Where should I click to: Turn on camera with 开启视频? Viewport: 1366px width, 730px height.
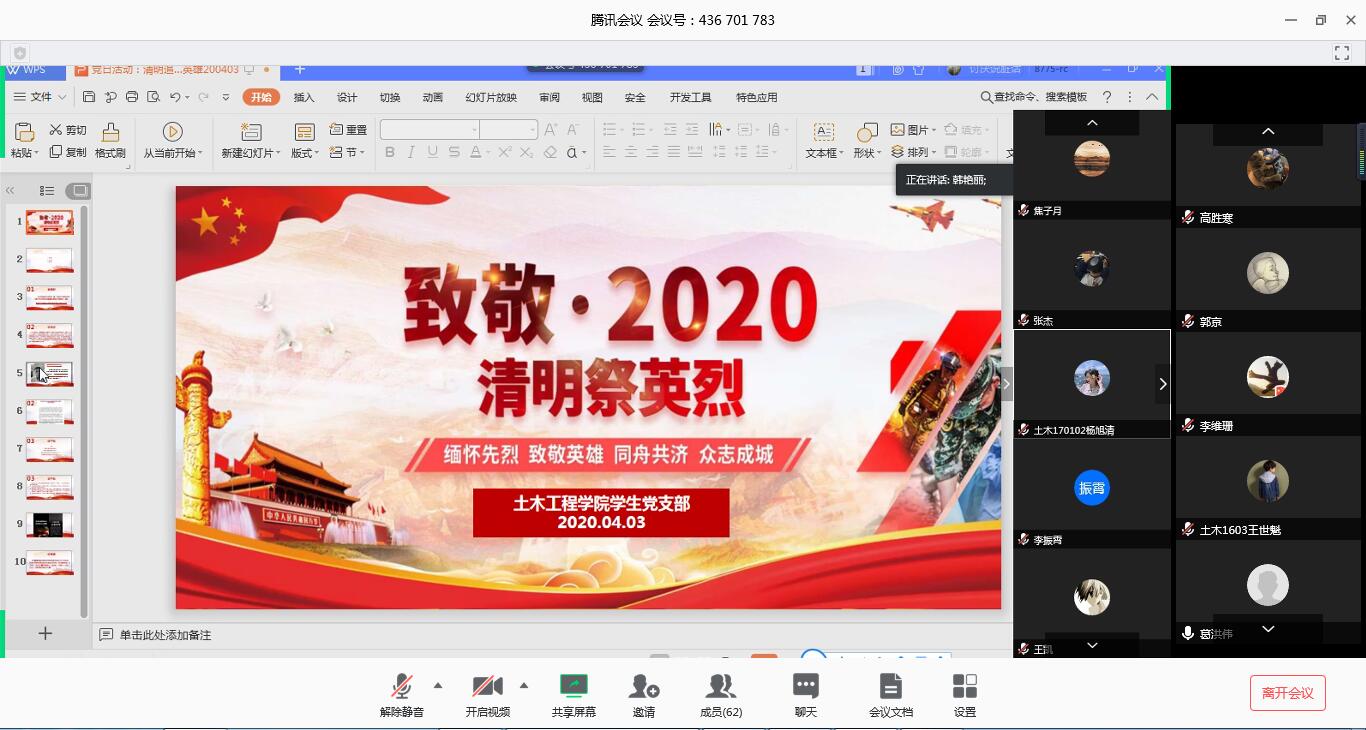(487, 687)
